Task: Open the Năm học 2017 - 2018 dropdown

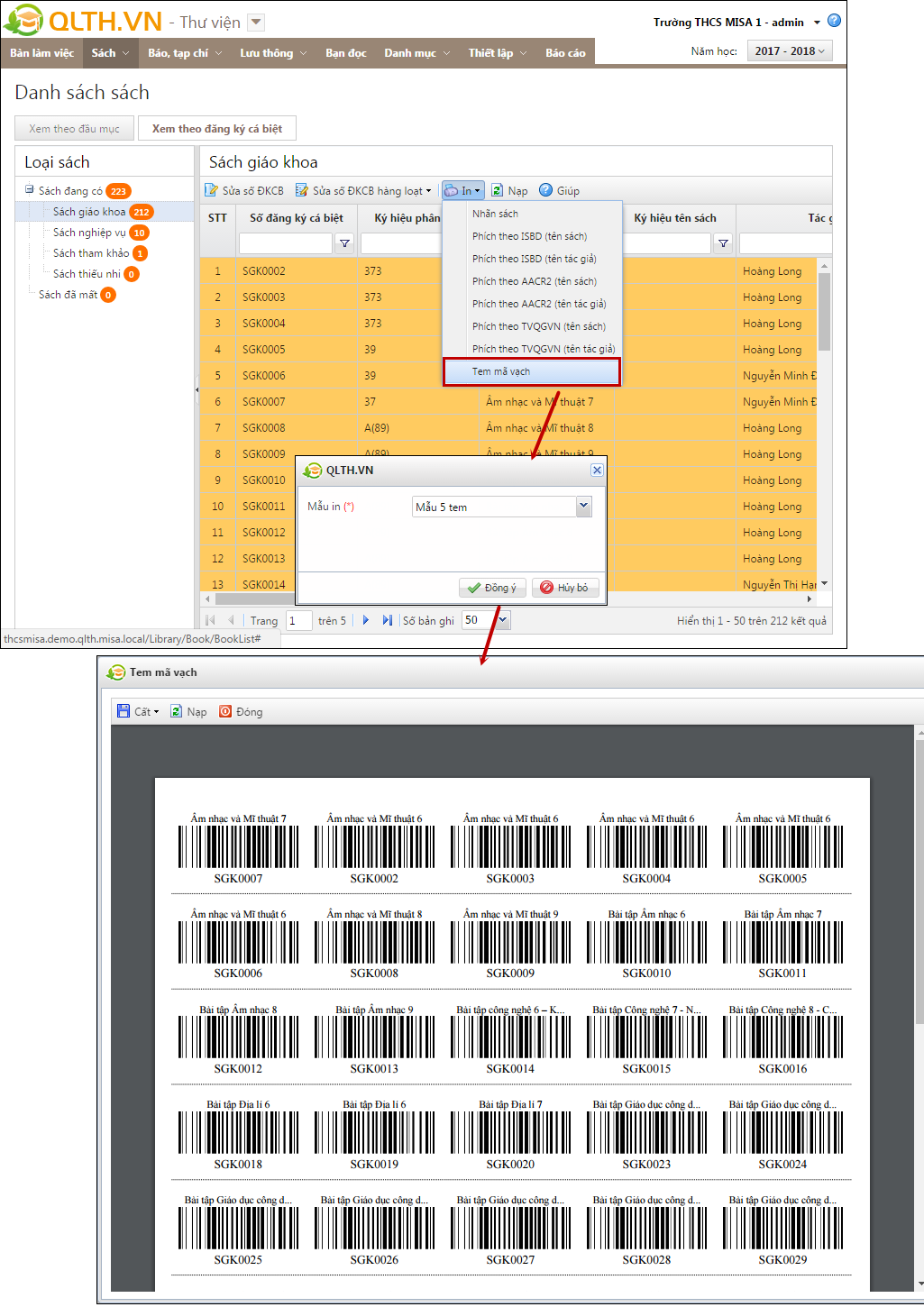Action: (x=790, y=51)
